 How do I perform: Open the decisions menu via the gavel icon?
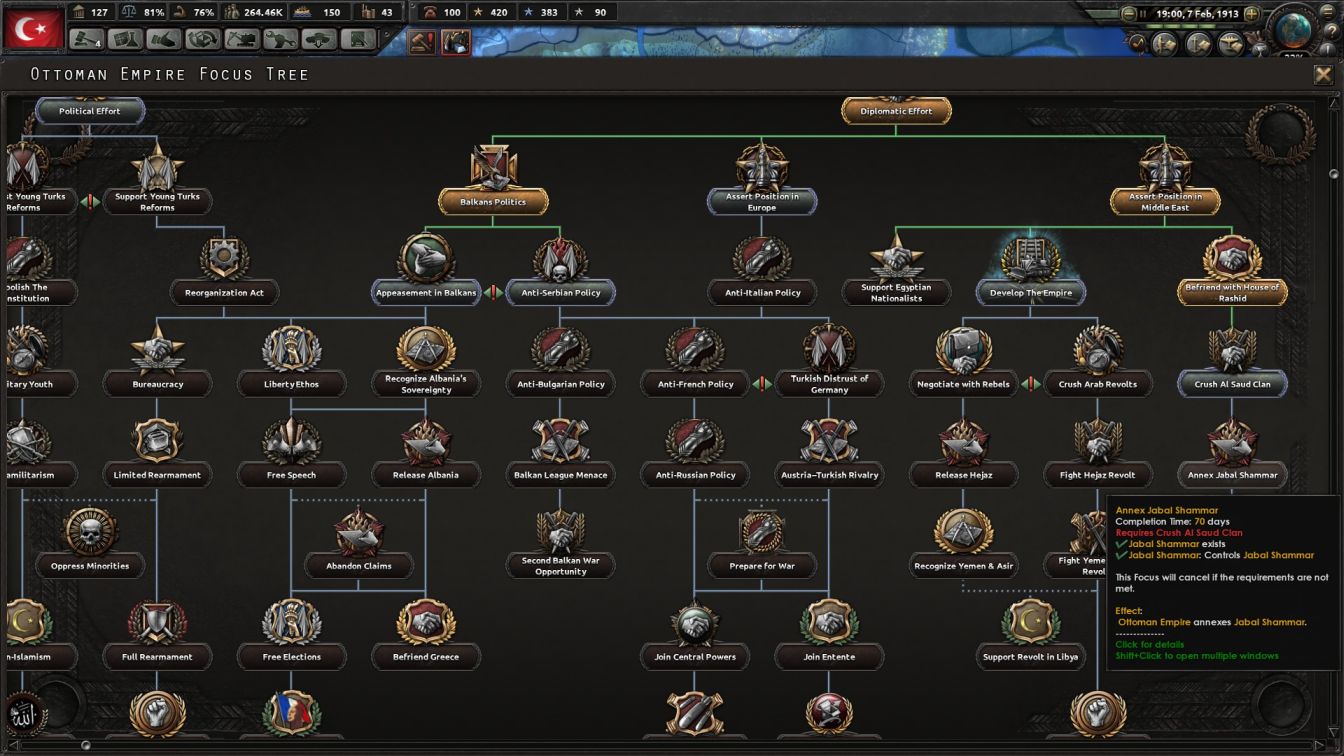click(x=84, y=38)
